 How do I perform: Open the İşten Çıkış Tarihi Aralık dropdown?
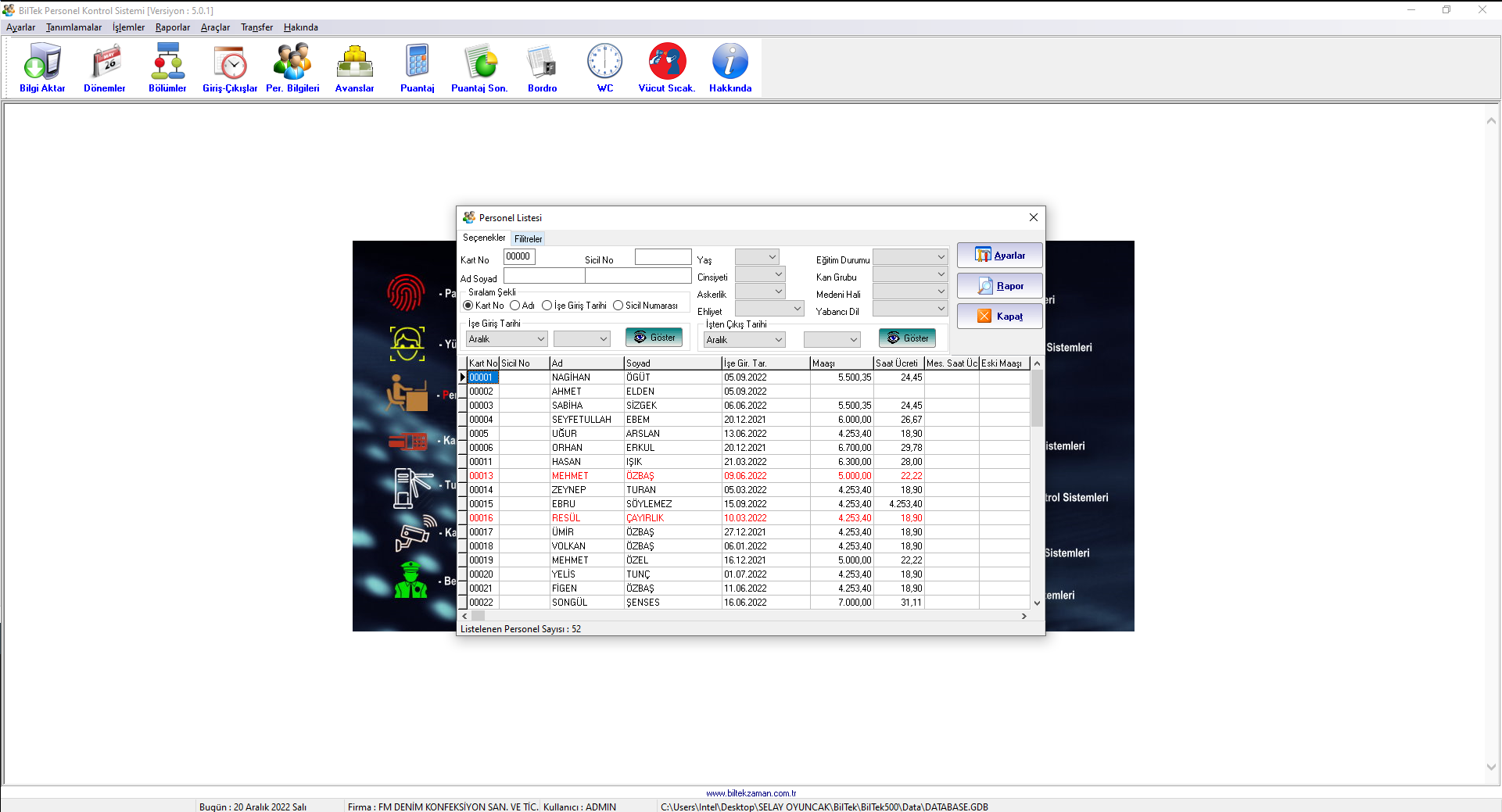[744, 339]
